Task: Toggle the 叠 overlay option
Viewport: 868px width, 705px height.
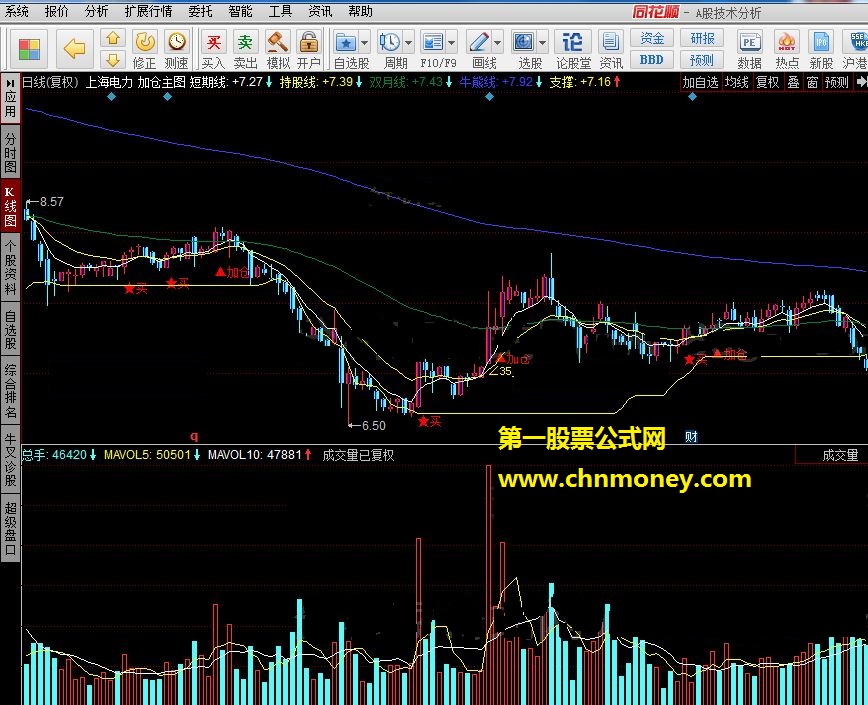Action: tap(793, 82)
